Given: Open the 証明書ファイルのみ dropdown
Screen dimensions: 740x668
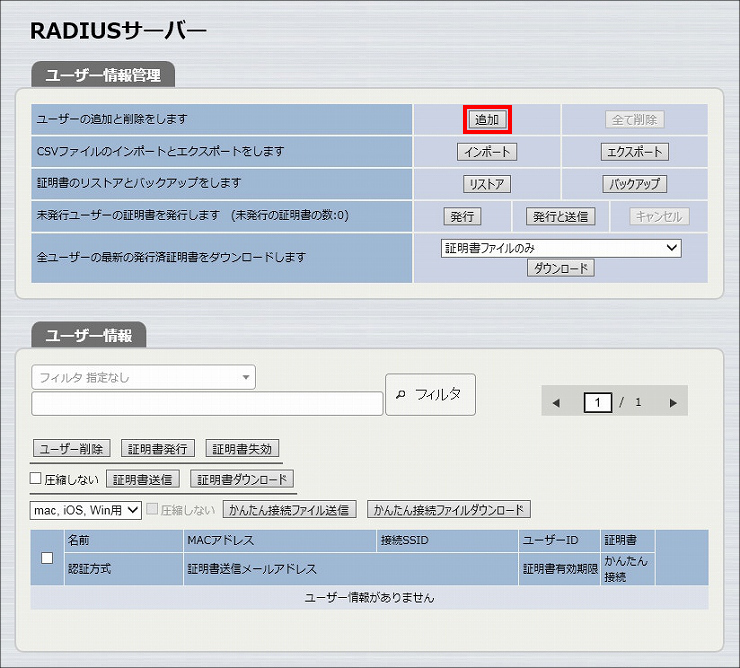Looking at the screenshot, I should (561, 248).
